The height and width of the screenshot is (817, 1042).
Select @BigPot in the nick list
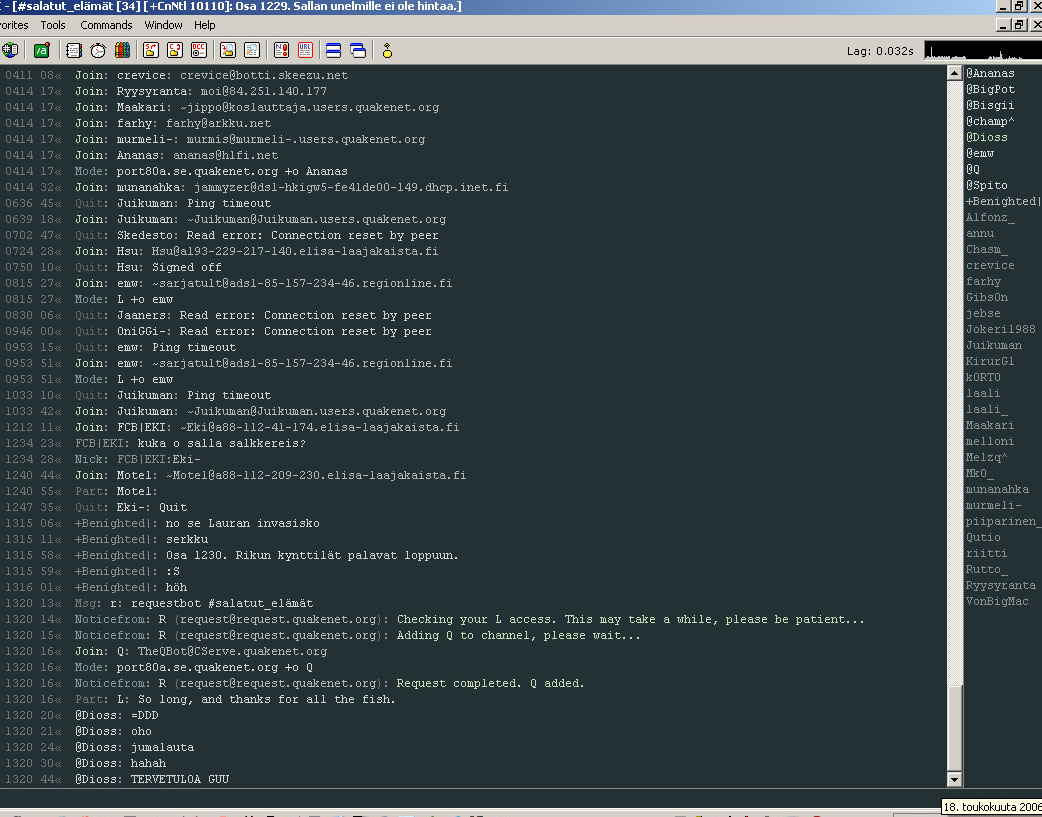[x=990, y=89]
